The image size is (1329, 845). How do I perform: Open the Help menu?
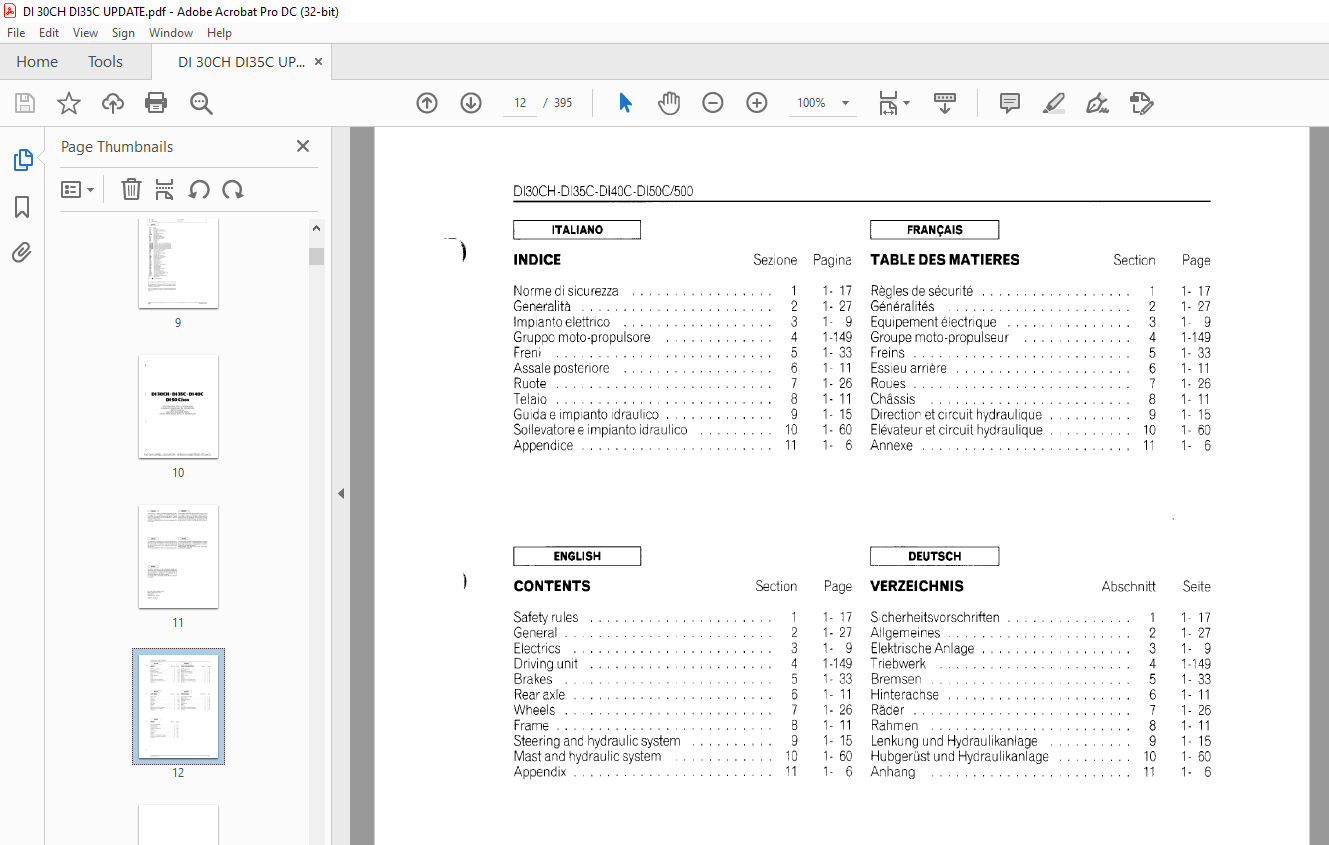tap(219, 33)
